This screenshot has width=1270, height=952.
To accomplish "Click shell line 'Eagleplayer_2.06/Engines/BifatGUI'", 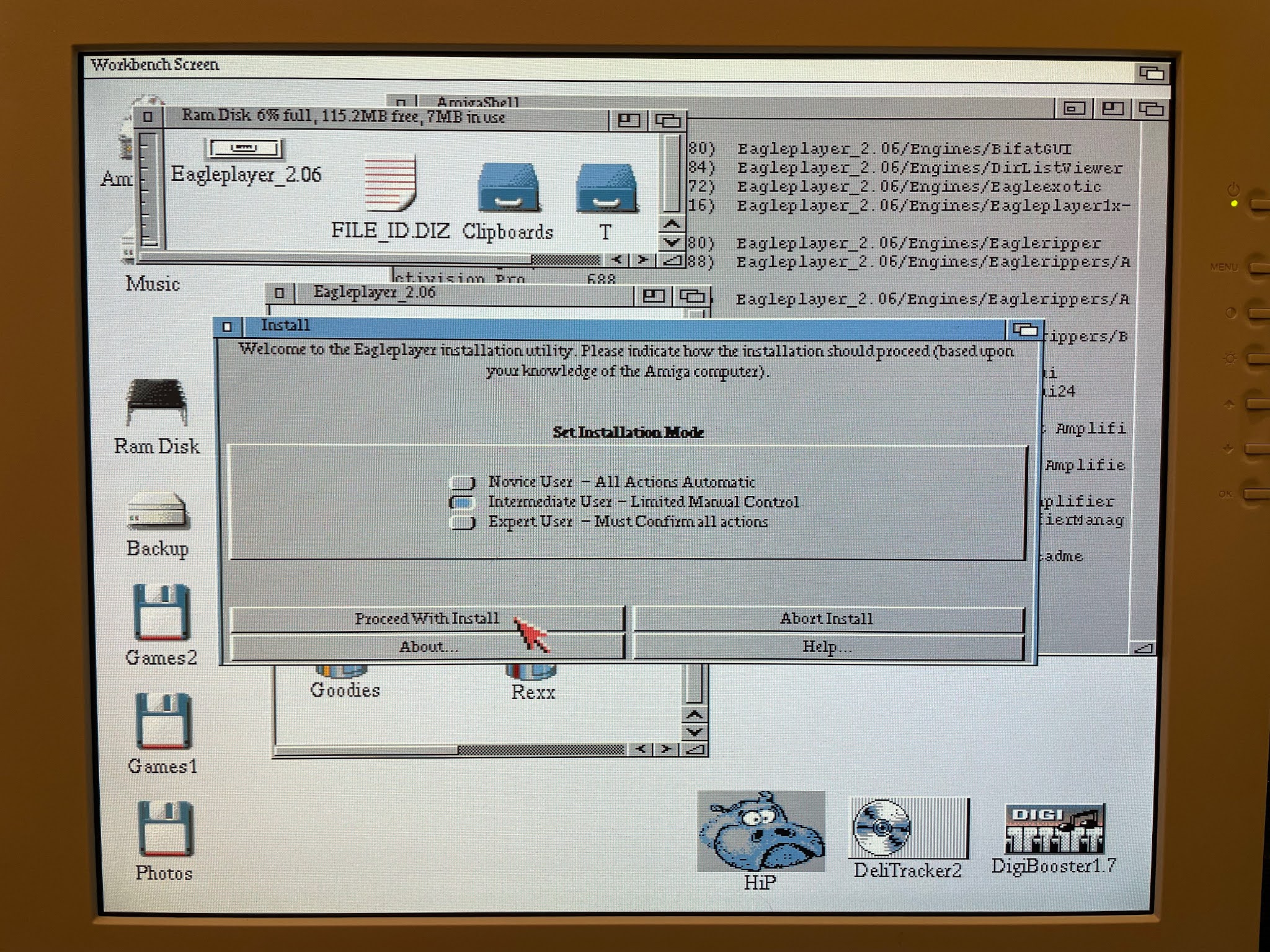I will tap(904, 149).
